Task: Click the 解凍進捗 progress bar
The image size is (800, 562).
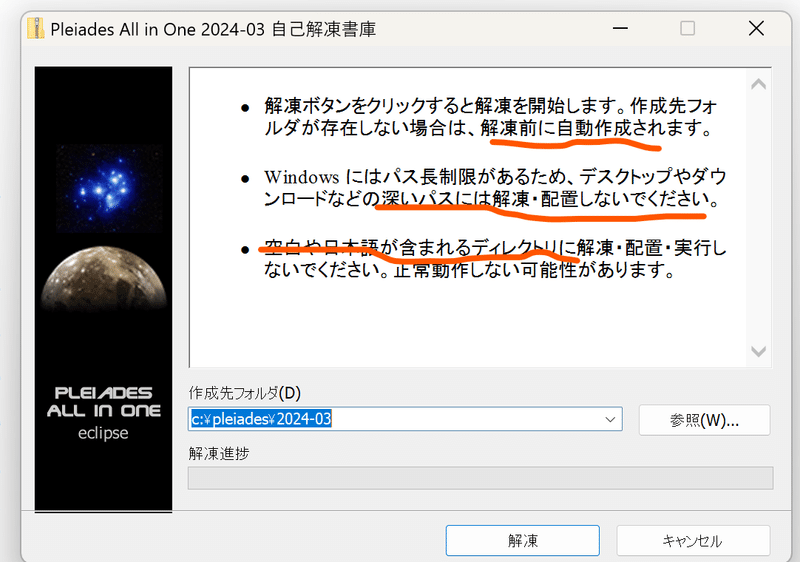Action: pyautogui.click(x=481, y=478)
